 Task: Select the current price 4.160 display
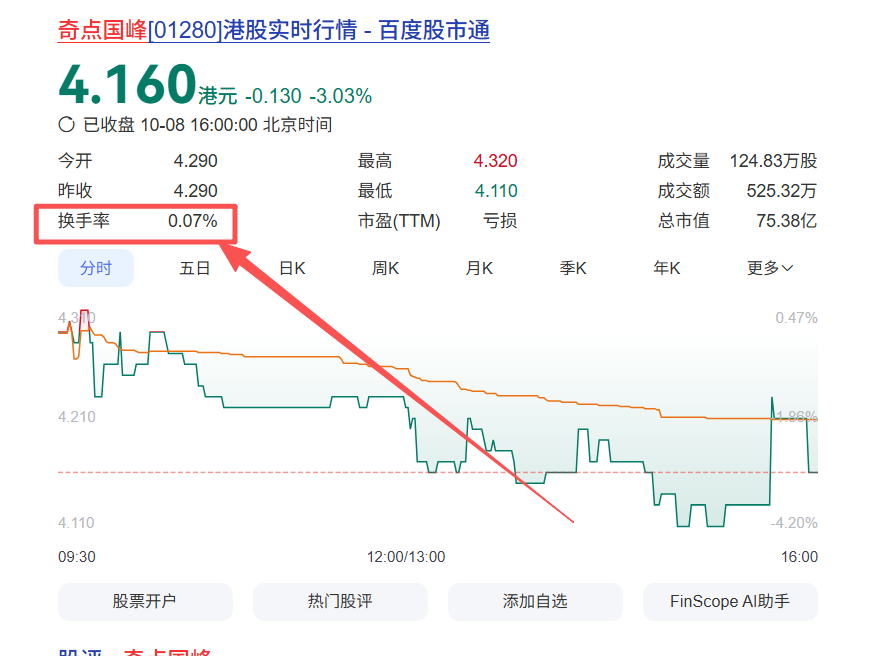point(128,85)
